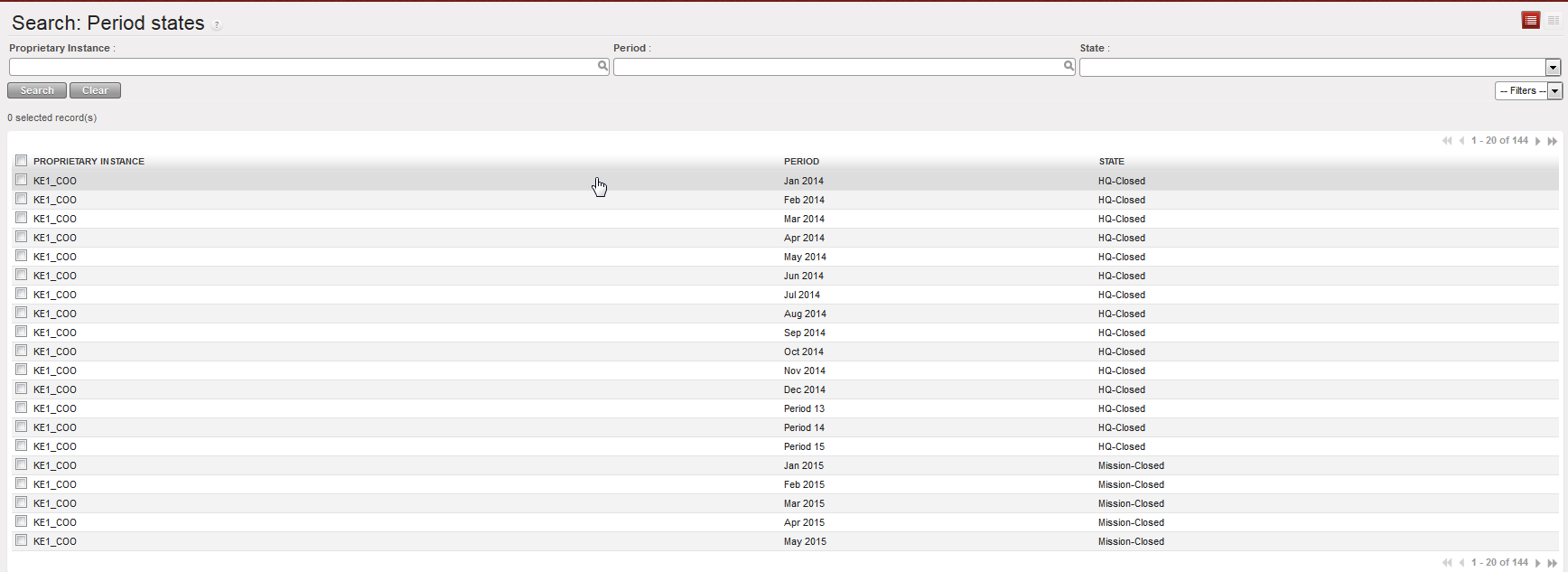
Task: Check the box for the May 2015 row
Action: tap(21, 540)
